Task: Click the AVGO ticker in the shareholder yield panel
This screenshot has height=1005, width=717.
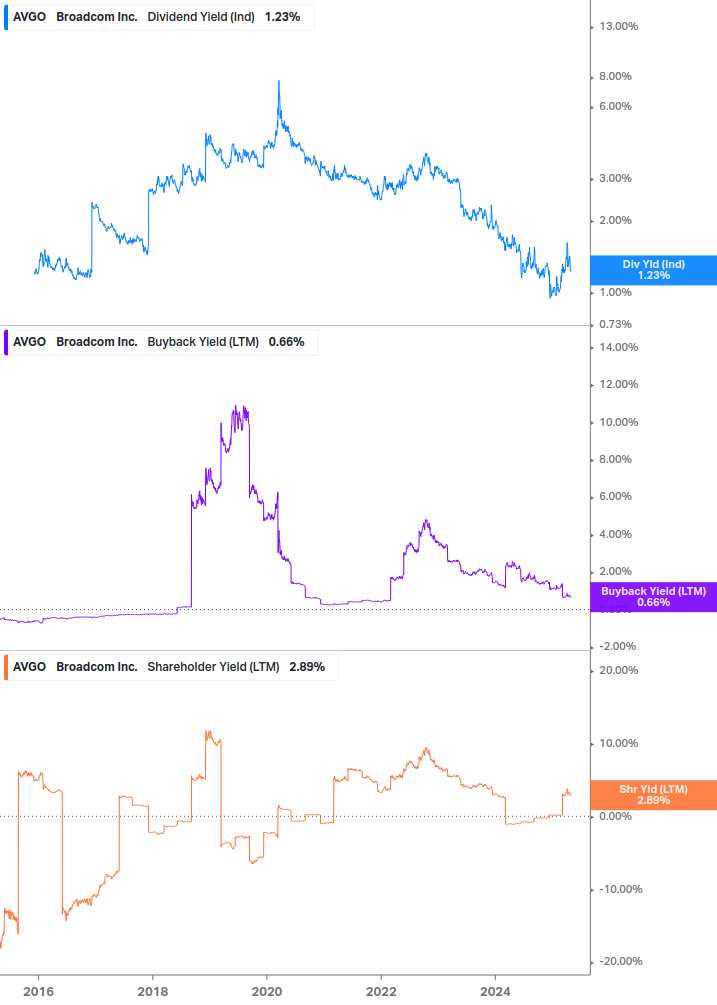Action: pos(29,667)
